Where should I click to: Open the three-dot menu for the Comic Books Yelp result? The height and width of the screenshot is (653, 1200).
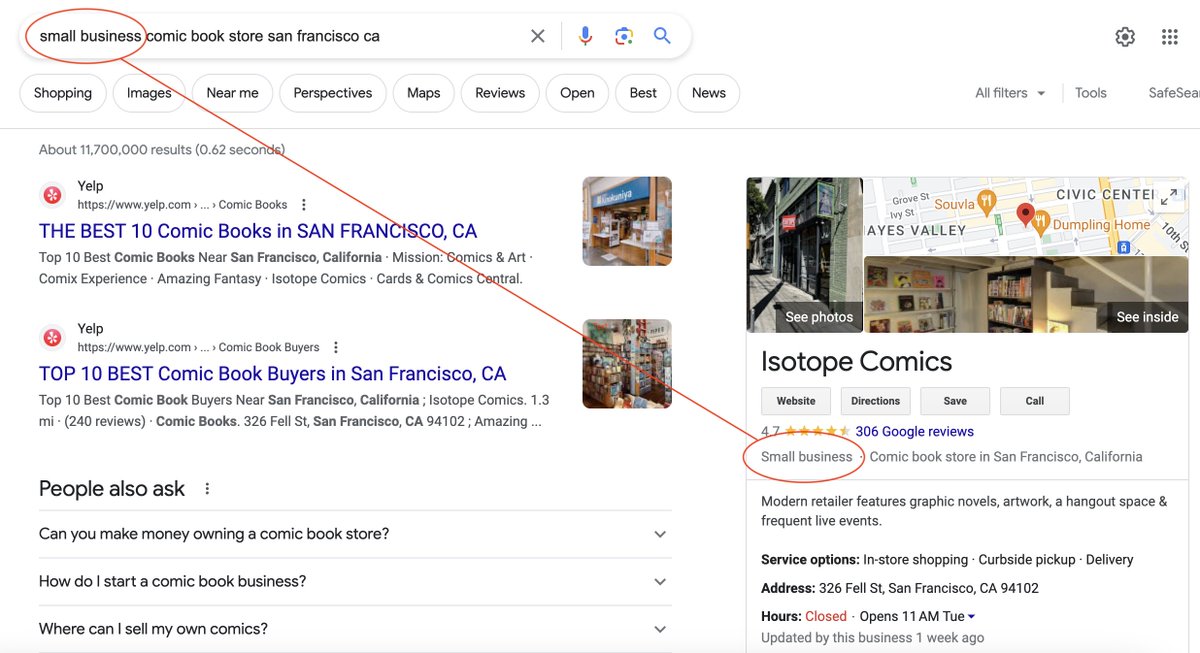[x=304, y=205]
